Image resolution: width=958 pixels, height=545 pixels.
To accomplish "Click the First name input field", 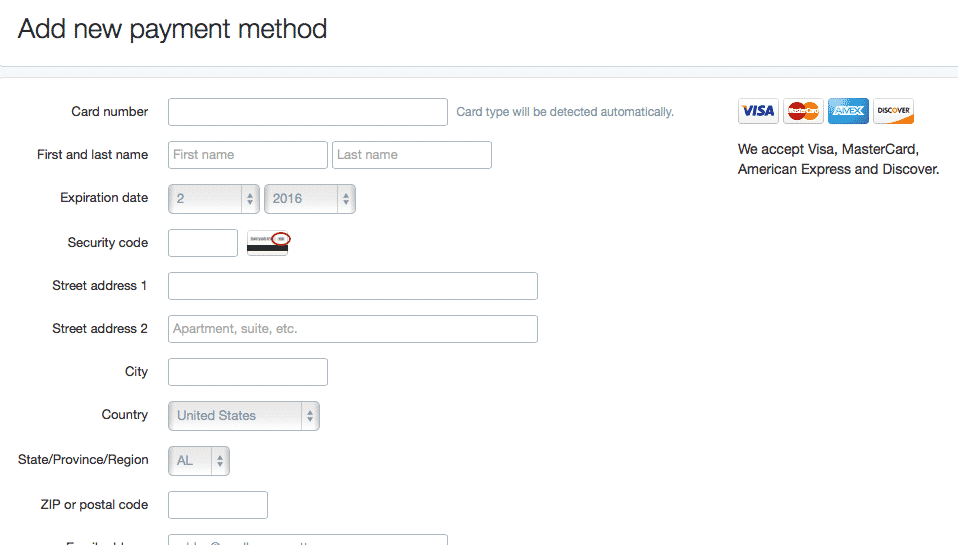I will (x=247, y=155).
